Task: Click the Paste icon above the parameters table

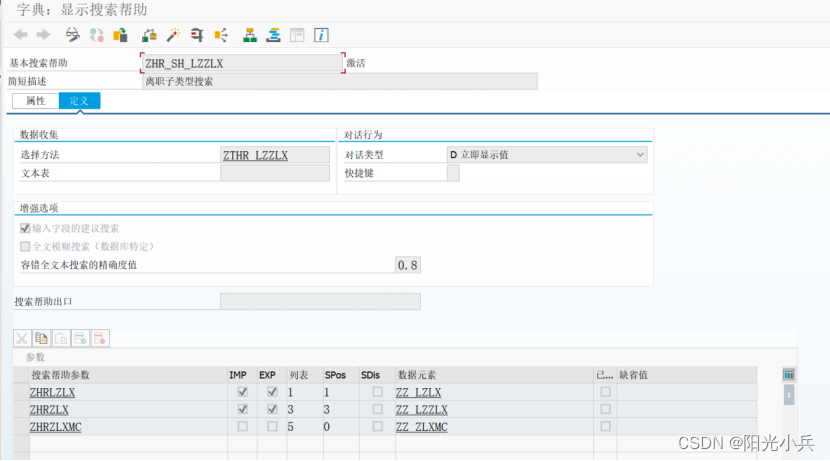Action: coord(61,338)
